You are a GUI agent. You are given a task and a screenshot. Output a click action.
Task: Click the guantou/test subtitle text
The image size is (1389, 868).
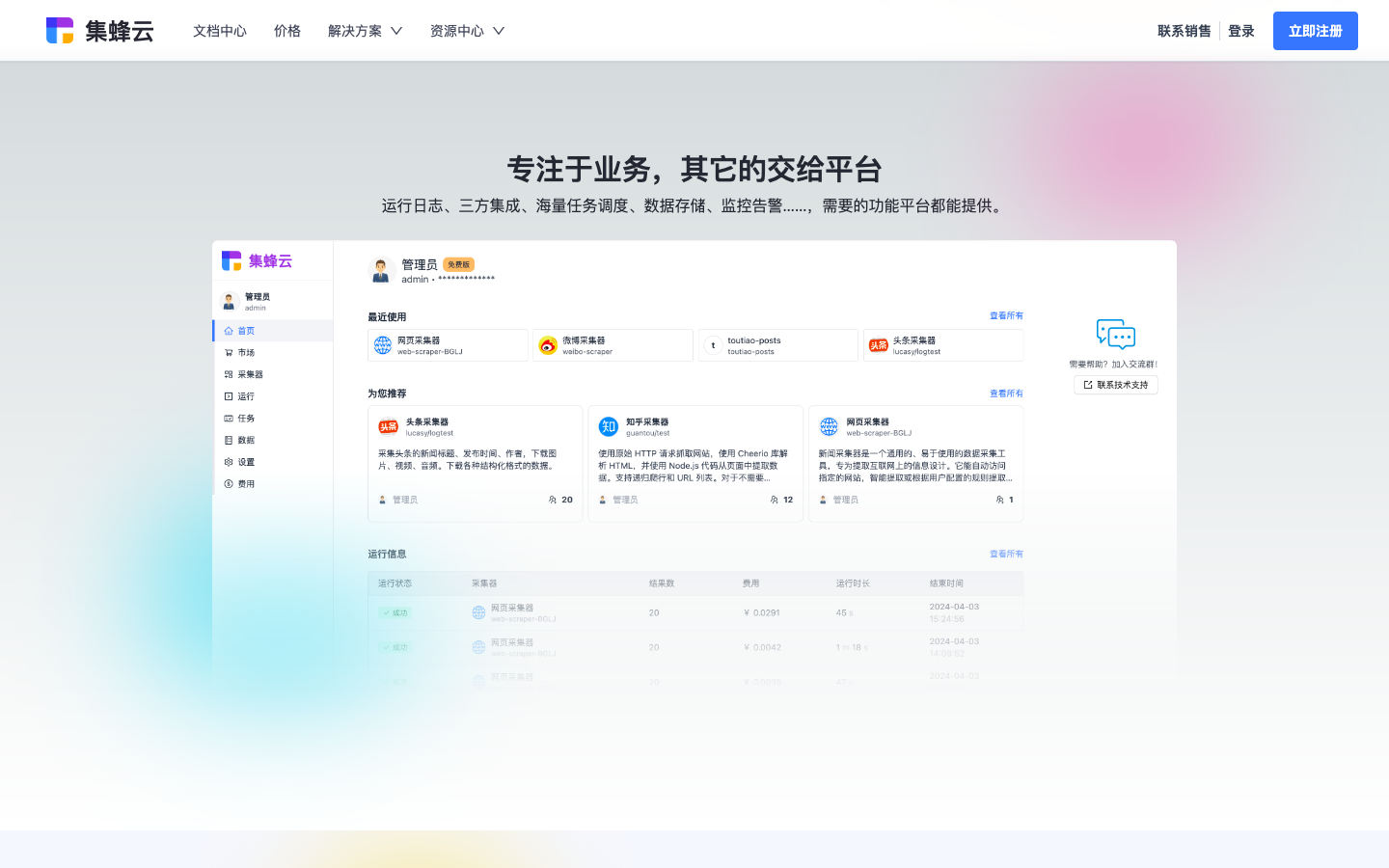[647, 433]
